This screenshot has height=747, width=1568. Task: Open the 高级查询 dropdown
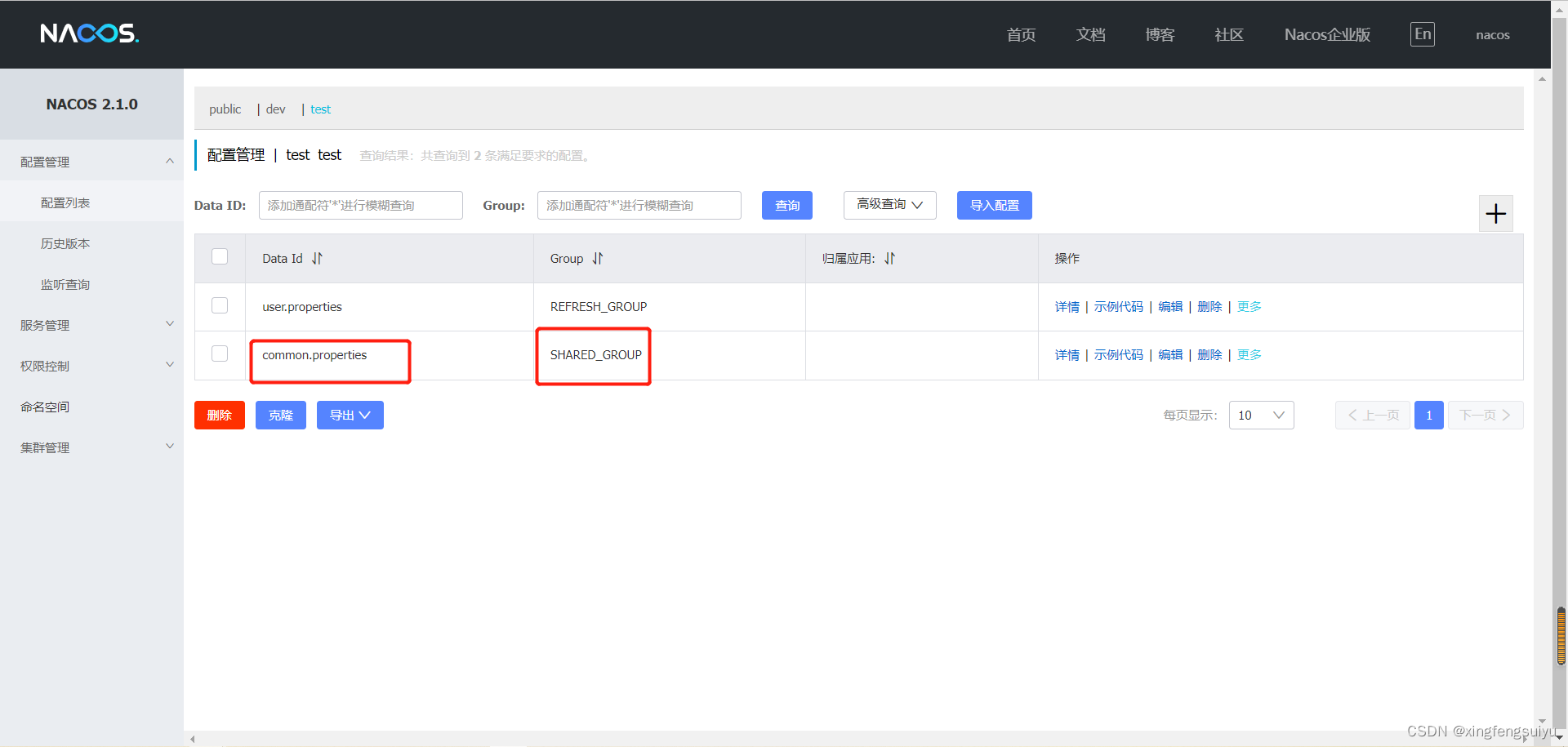(x=889, y=205)
